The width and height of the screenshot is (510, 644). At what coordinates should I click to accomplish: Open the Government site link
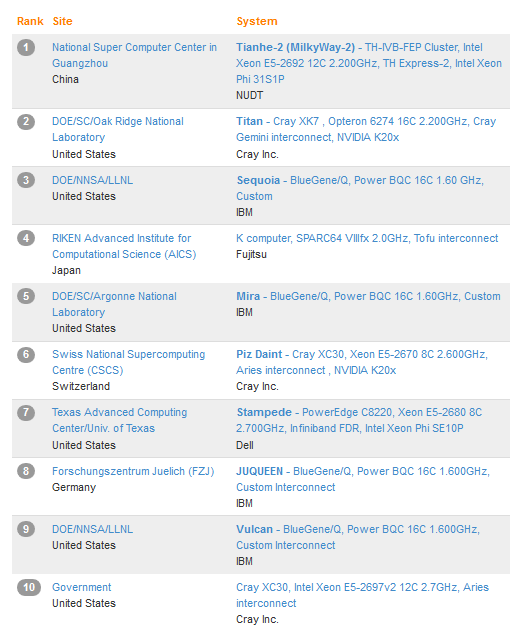click(82, 587)
